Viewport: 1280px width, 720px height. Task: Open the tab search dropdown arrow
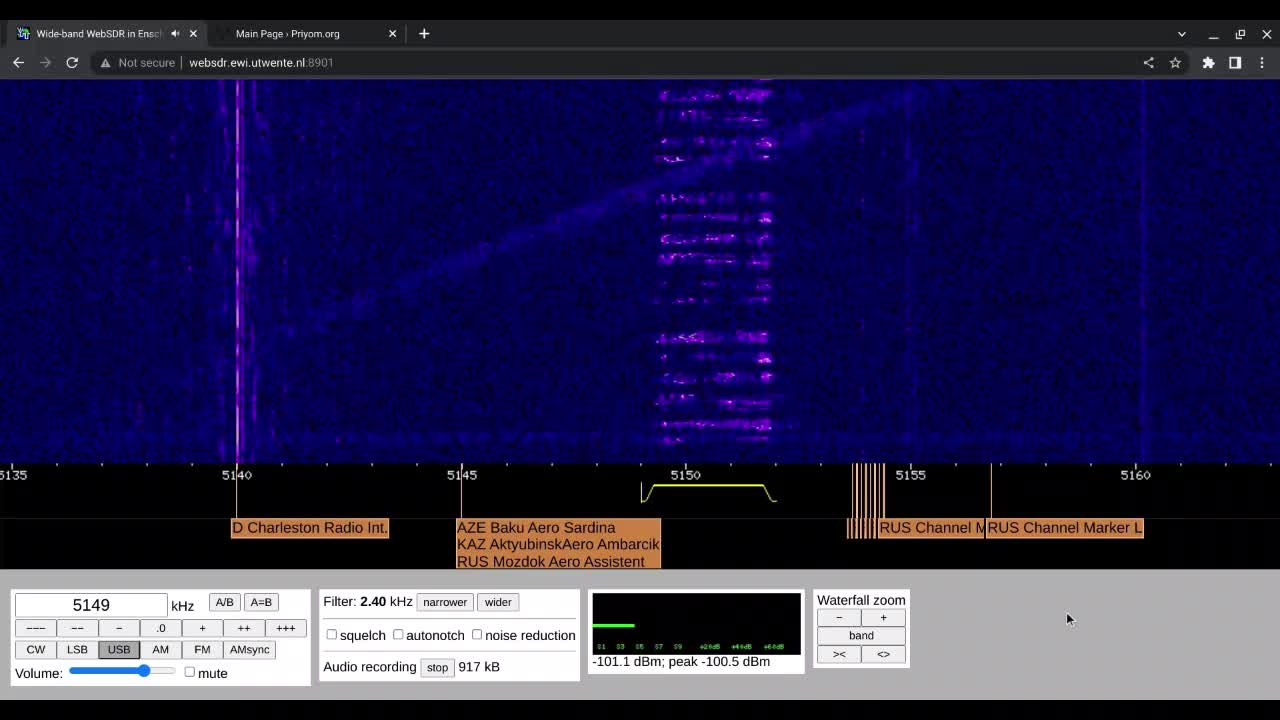coord(1182,34)
